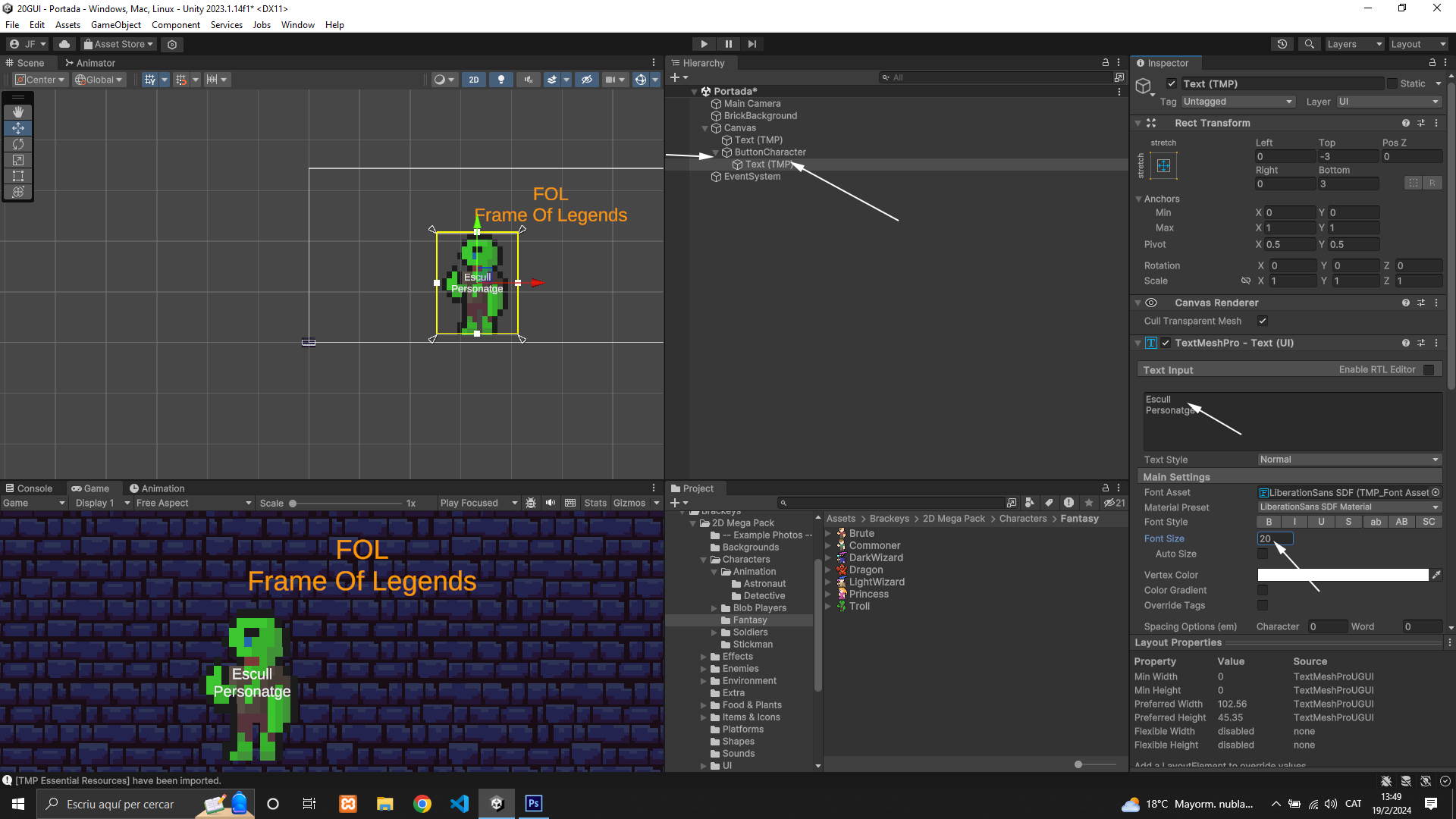
Task: Select the Rotate tool in Scene
Action: click(x=18, y=144)
